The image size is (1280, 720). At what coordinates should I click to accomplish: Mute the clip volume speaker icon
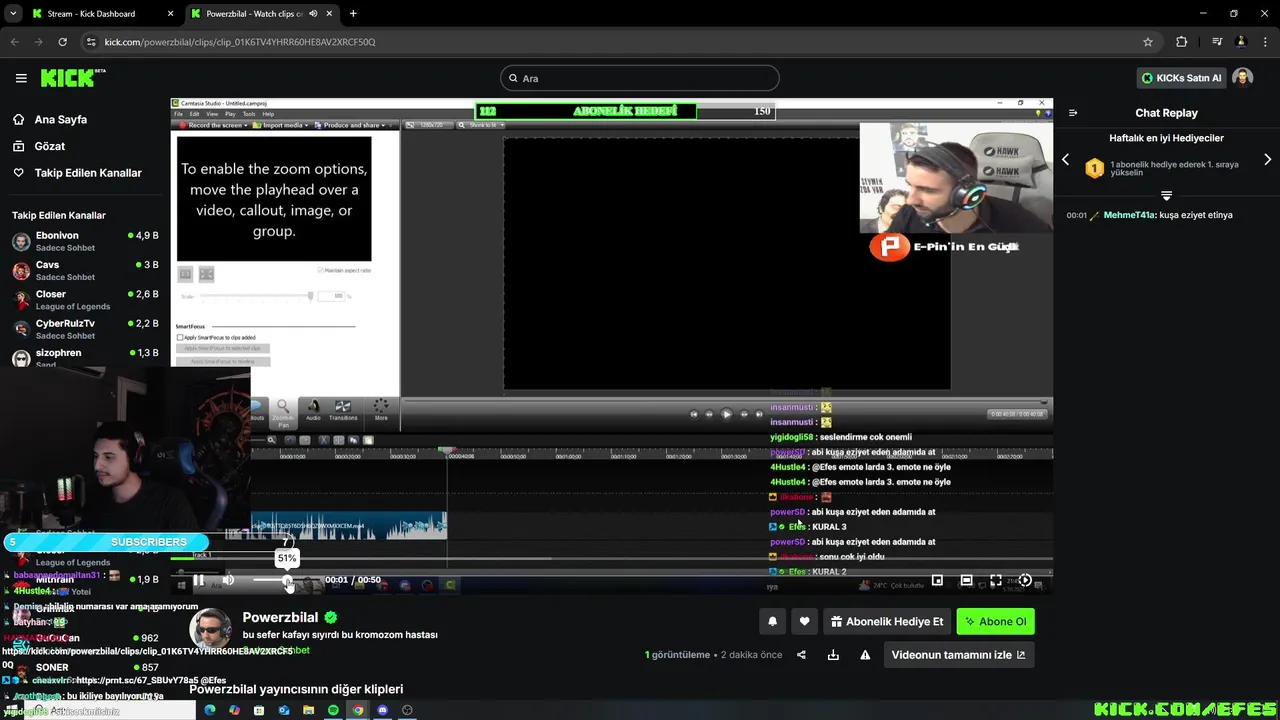(228, 580)
